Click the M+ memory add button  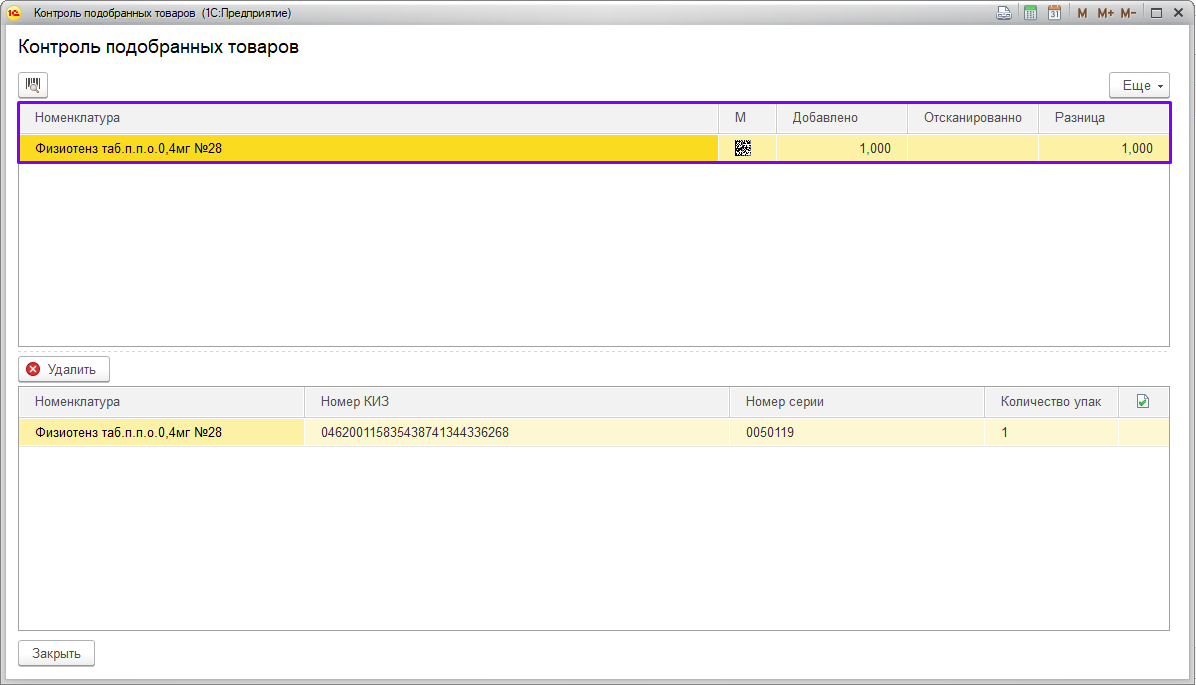(x=1105, y=13)
